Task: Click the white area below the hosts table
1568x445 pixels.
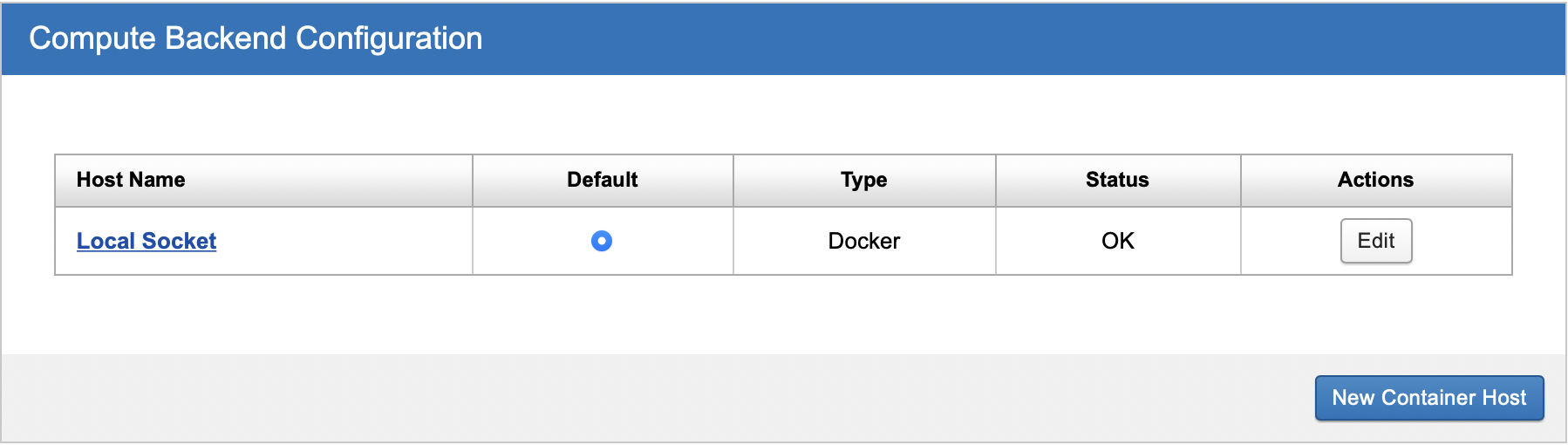Action: tap(783, 314)
